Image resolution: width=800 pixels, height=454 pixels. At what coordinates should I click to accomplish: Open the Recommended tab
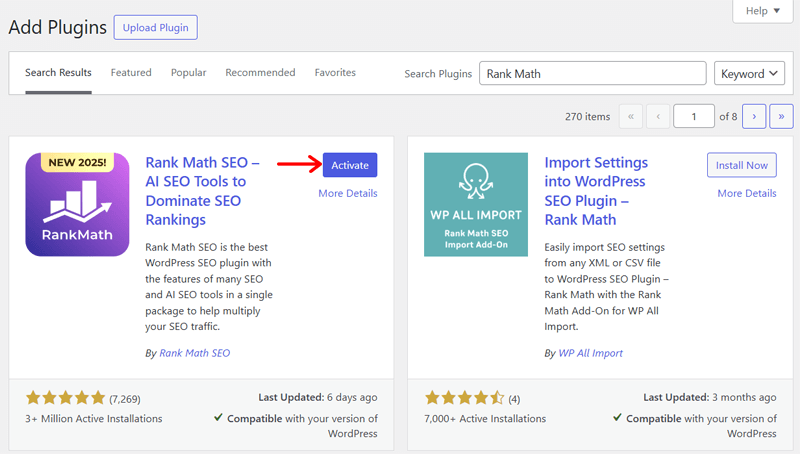[x=260, y=73]
